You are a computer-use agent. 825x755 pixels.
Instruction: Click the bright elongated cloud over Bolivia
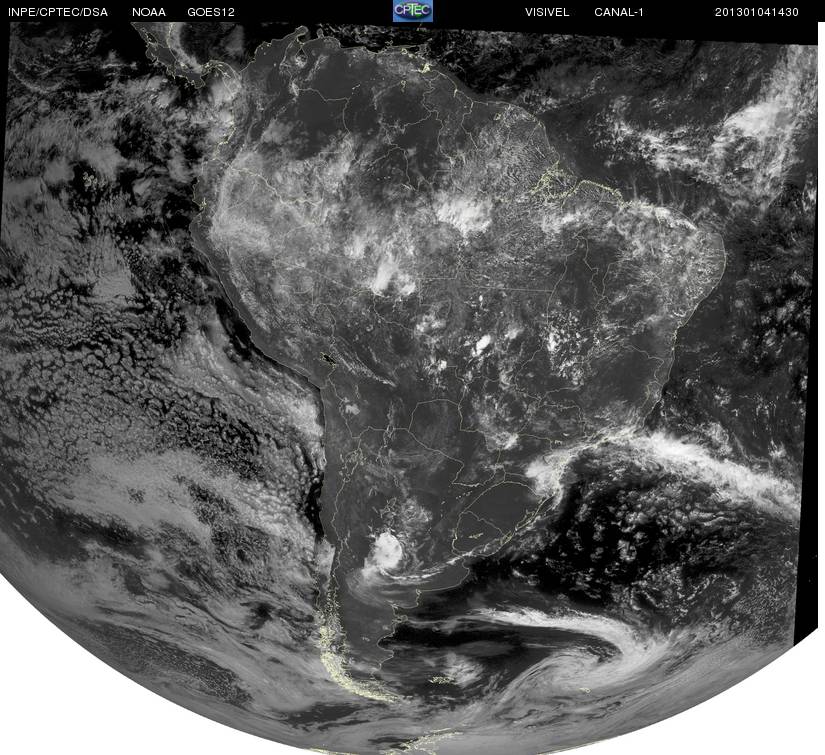pyautogui.click(x=387, y=276)
